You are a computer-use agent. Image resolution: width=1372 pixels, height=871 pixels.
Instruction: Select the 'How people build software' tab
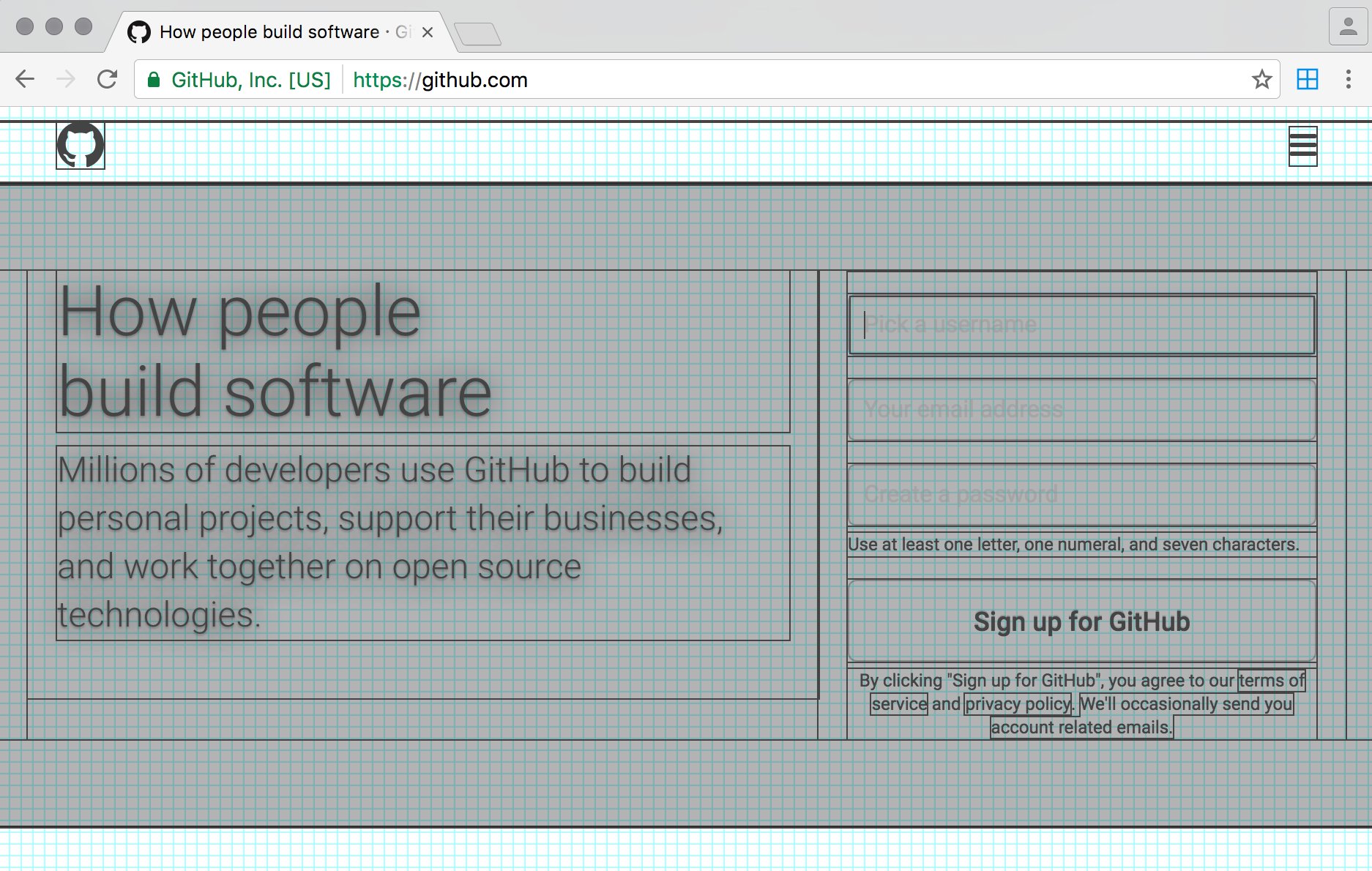click(283, 32)
